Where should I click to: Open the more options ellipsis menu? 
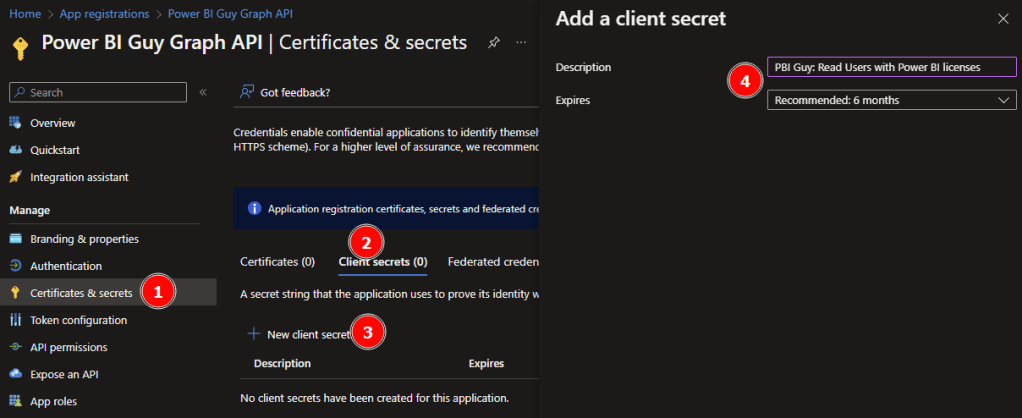pos(521,43)
